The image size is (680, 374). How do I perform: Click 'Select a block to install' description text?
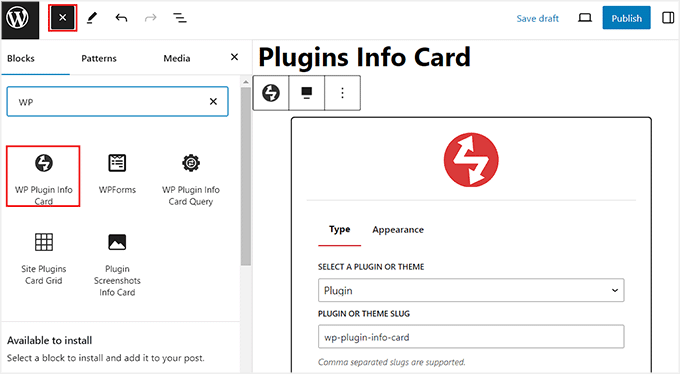click(x=105, y=358)
